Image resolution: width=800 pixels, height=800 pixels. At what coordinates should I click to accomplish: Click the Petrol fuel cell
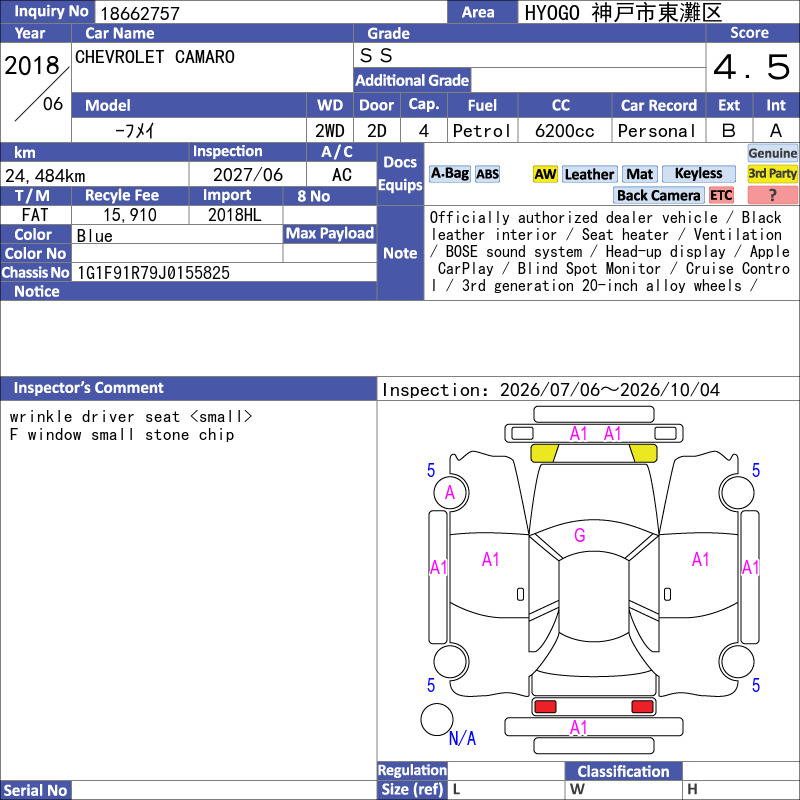tap(482, 131)
